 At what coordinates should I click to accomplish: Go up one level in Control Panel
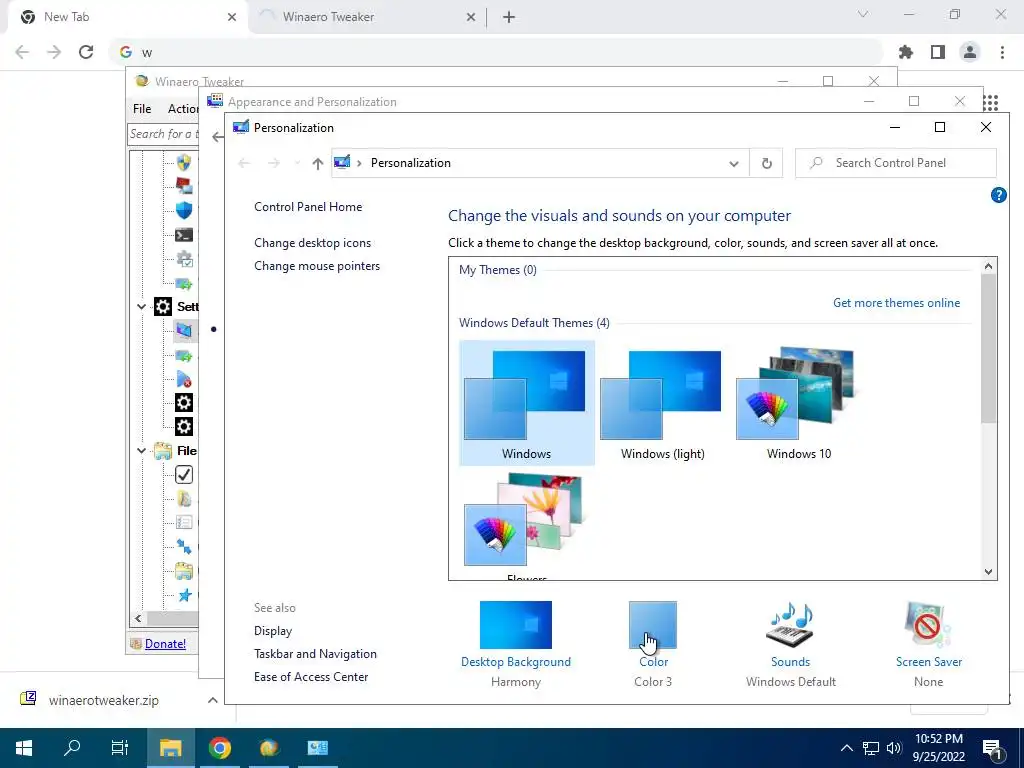click(317, 163)
